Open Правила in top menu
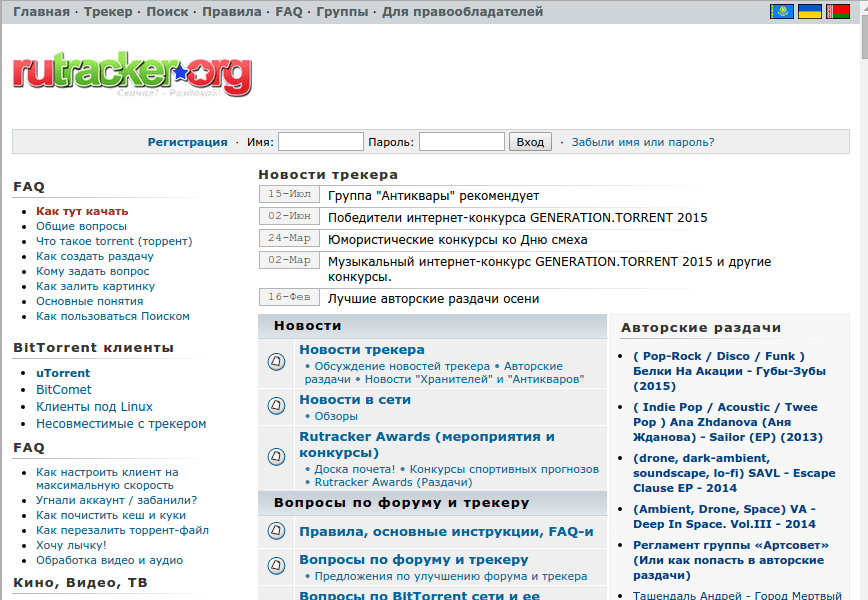 point(231,12)
